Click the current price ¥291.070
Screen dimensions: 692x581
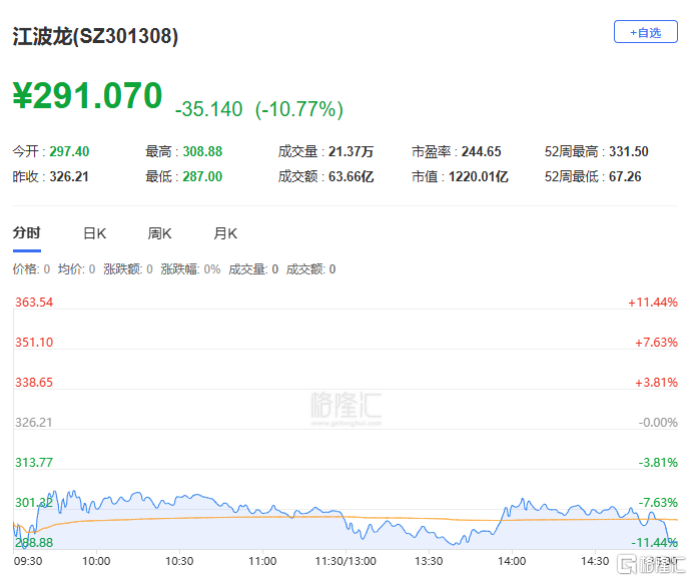[x=88, y=95]
